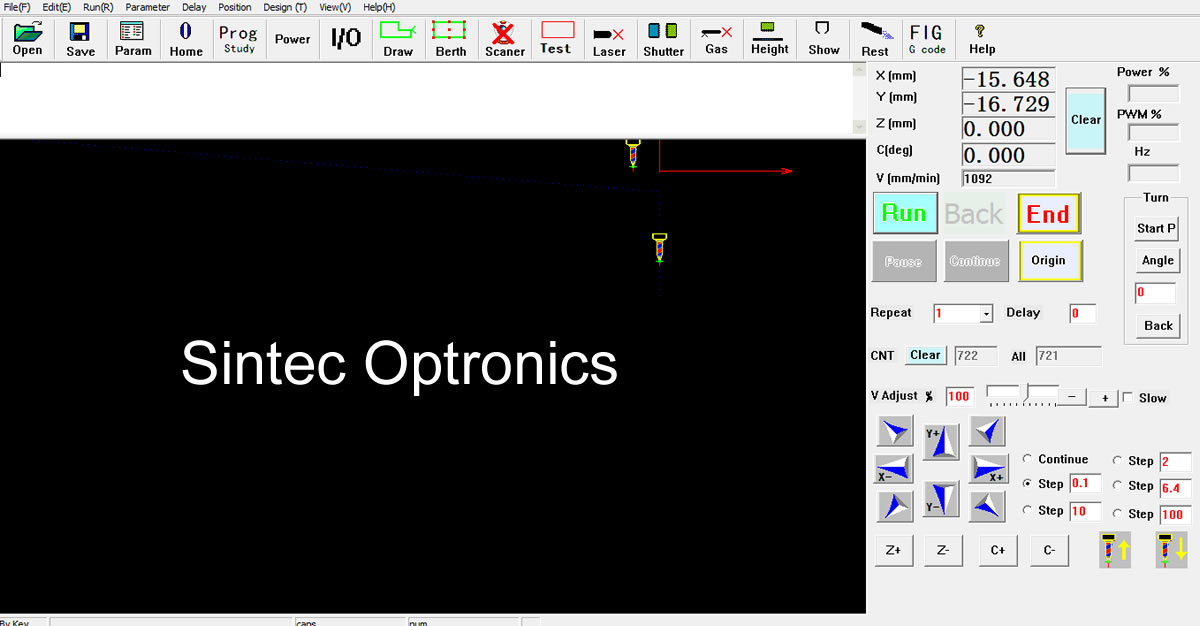
Task: Open the File(F) menu
Action: 17,7
